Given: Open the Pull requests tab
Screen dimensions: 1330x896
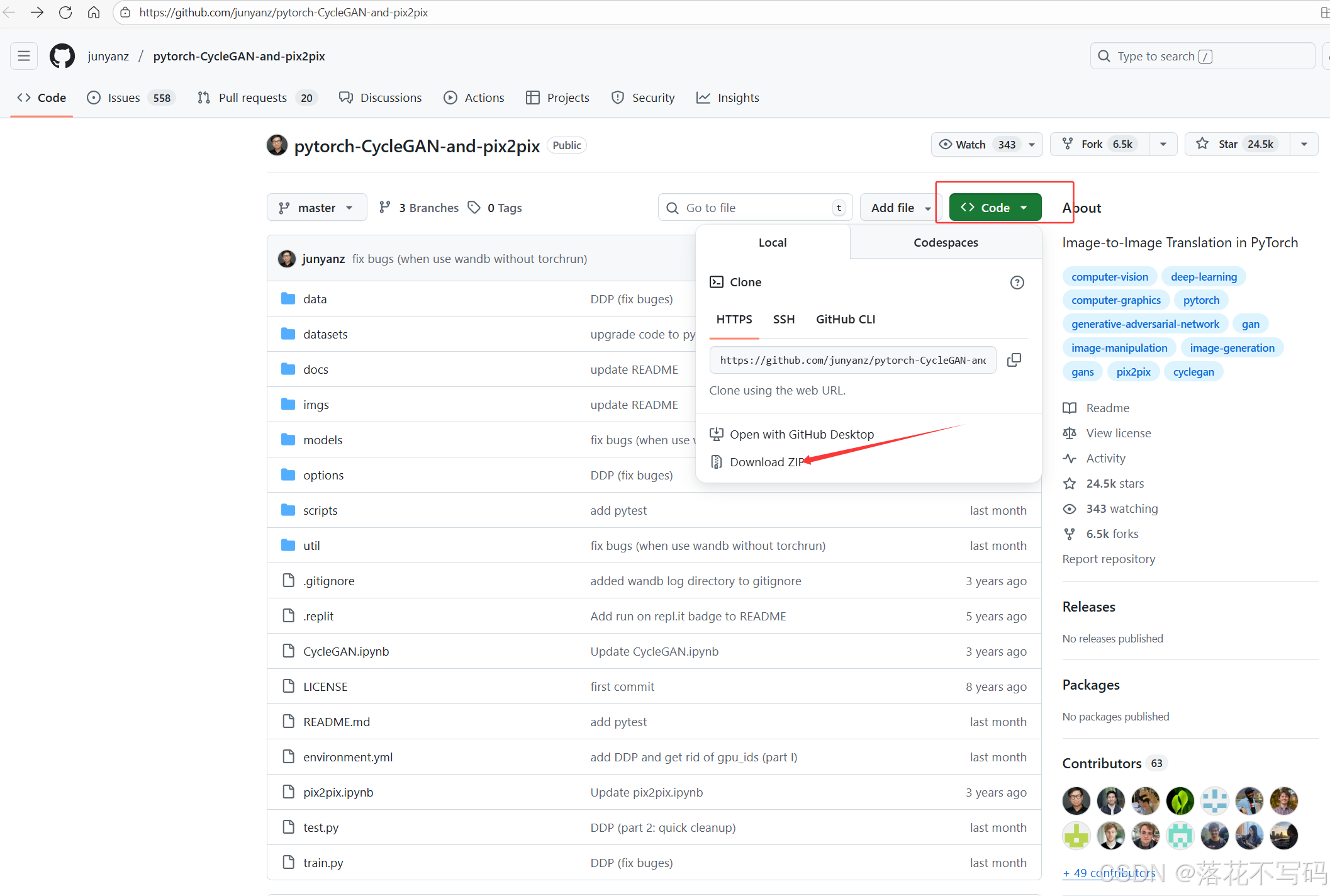Looking at the screenshot, I should pyautogui.click(x=252, y=98).
